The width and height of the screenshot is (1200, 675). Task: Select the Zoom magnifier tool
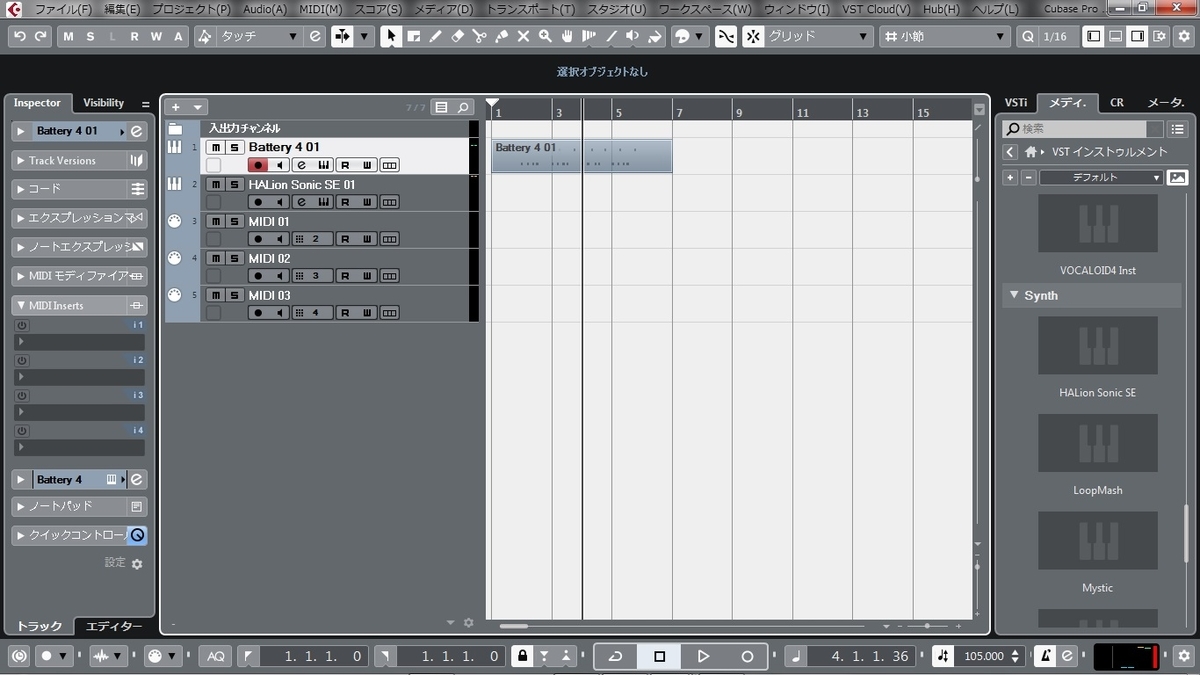(x=545, y=36)
